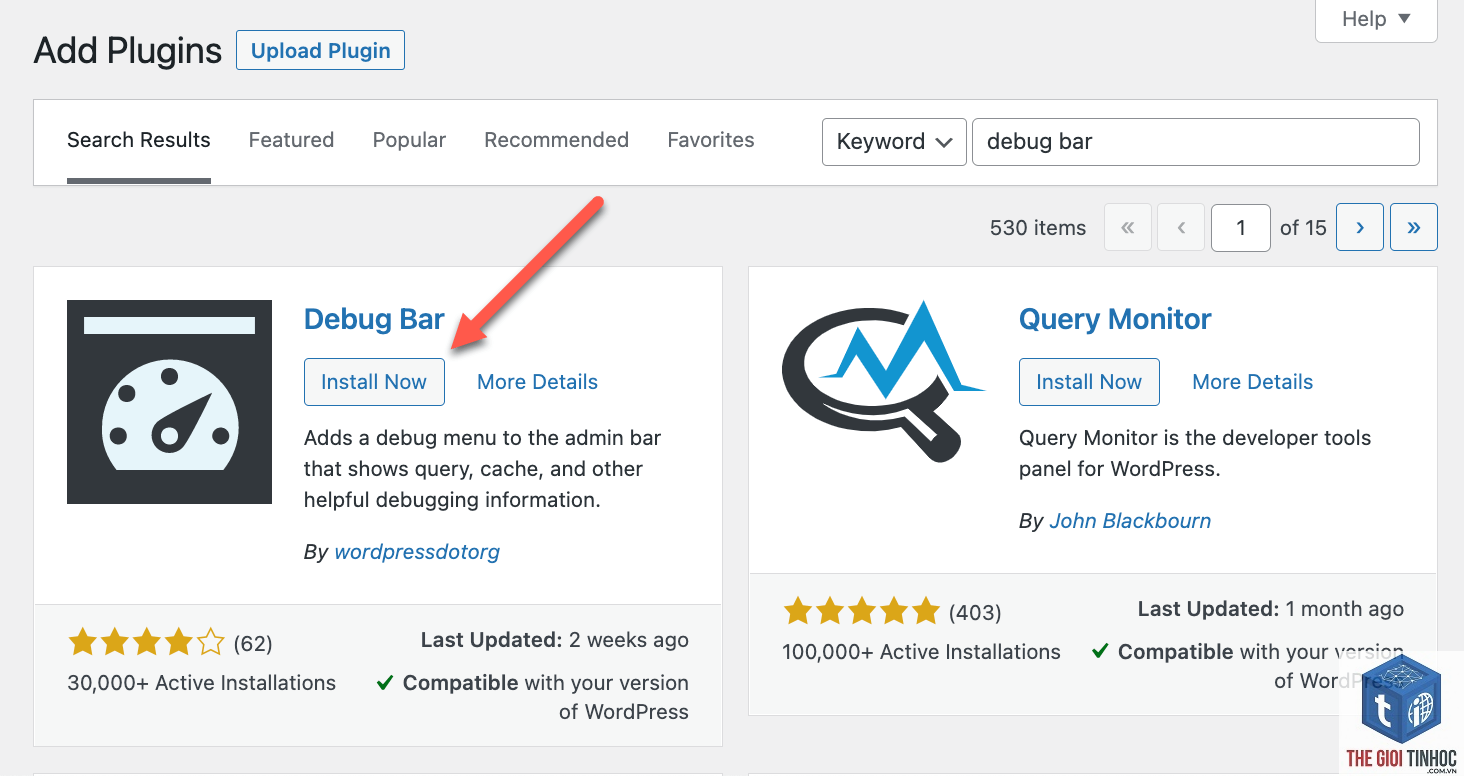Install the Query Monitor plugin
The width and height of the screenshot is (1464, 776).
click(x=1089, y=382)
